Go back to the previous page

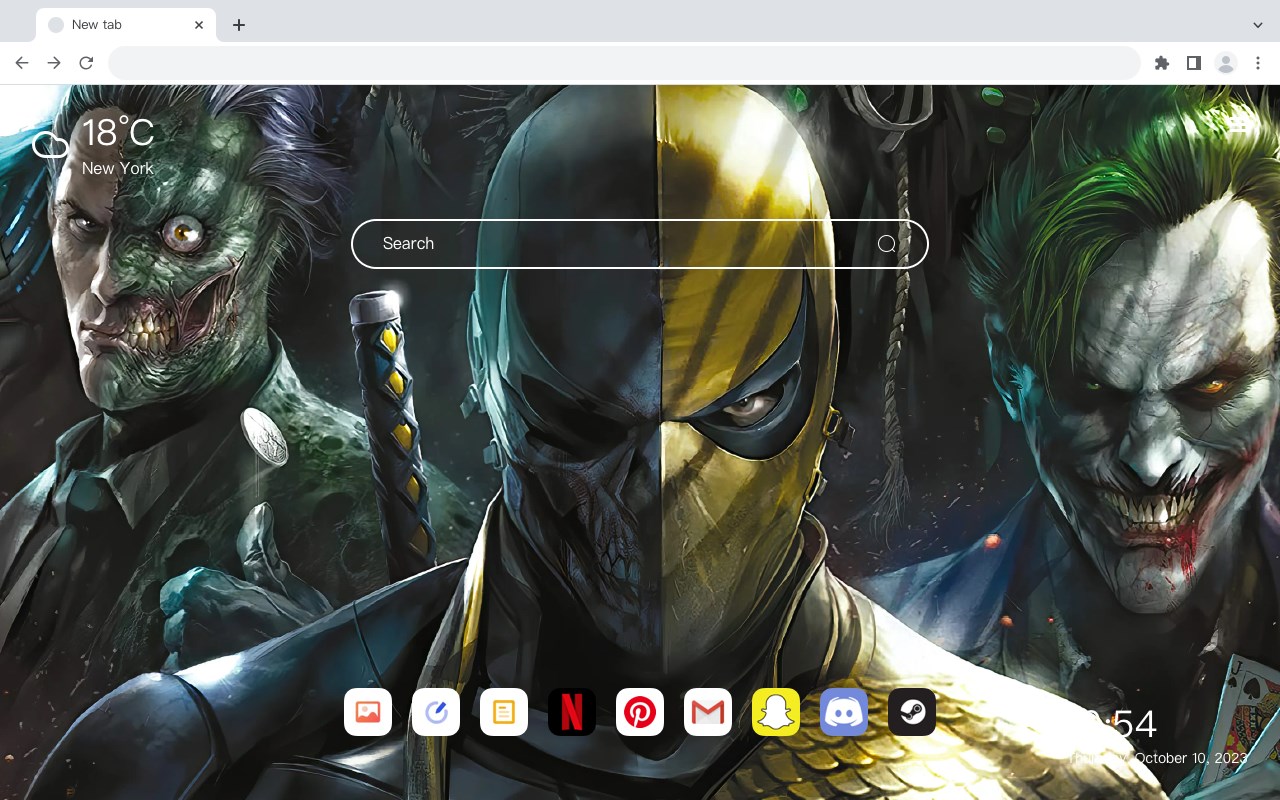[22, 63]
